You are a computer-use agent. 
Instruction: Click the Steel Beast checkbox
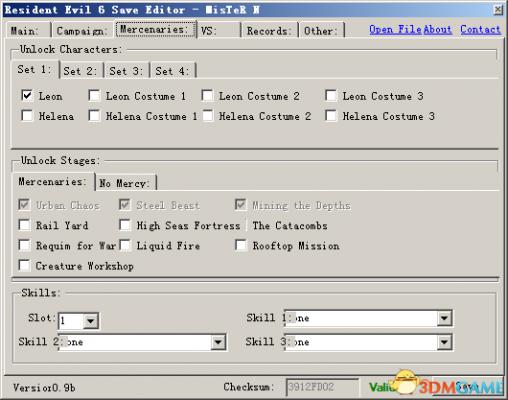point(125,205)
